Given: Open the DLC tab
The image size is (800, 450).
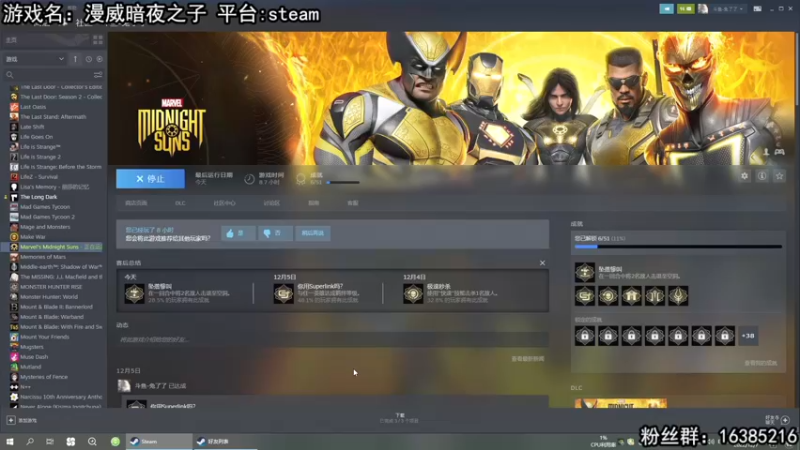Looking at the screenshot, I should coord(180,203).
